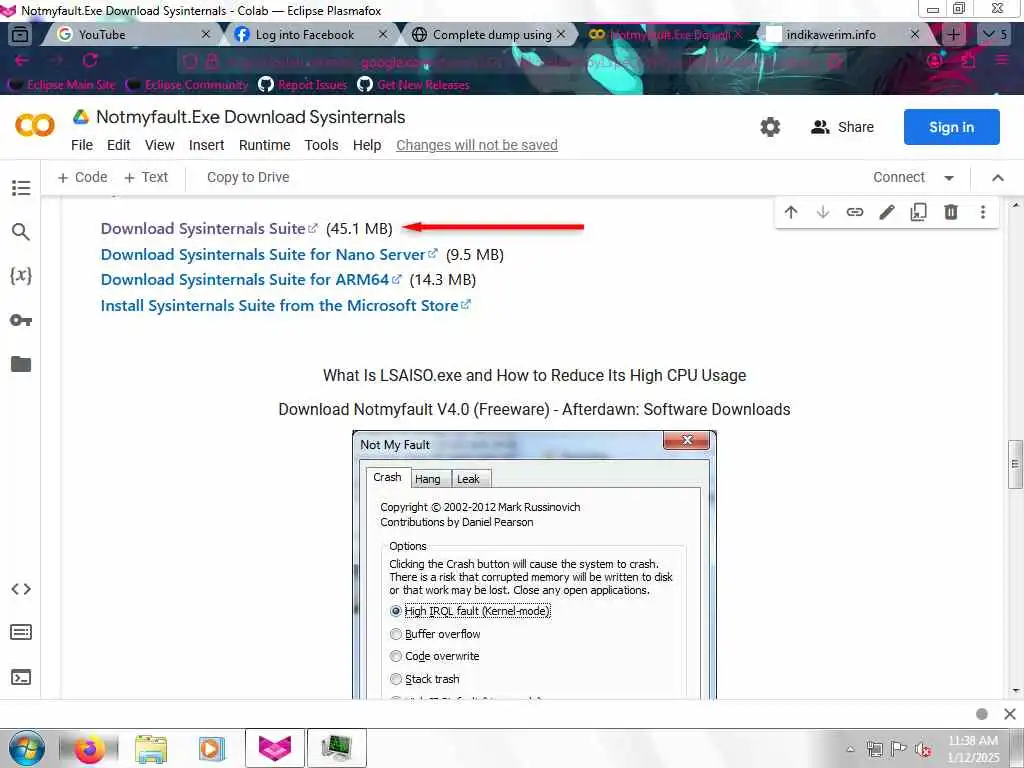1024x768 pixels.
Task: Click the Share button
Action: coord(842,127)
